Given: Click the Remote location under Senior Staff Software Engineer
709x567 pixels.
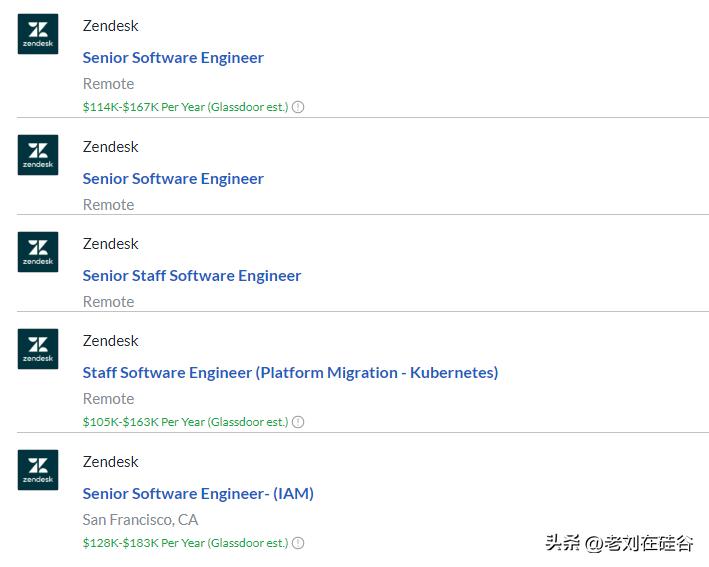Looking at the screenshot, I should click(x=108, y=302).
